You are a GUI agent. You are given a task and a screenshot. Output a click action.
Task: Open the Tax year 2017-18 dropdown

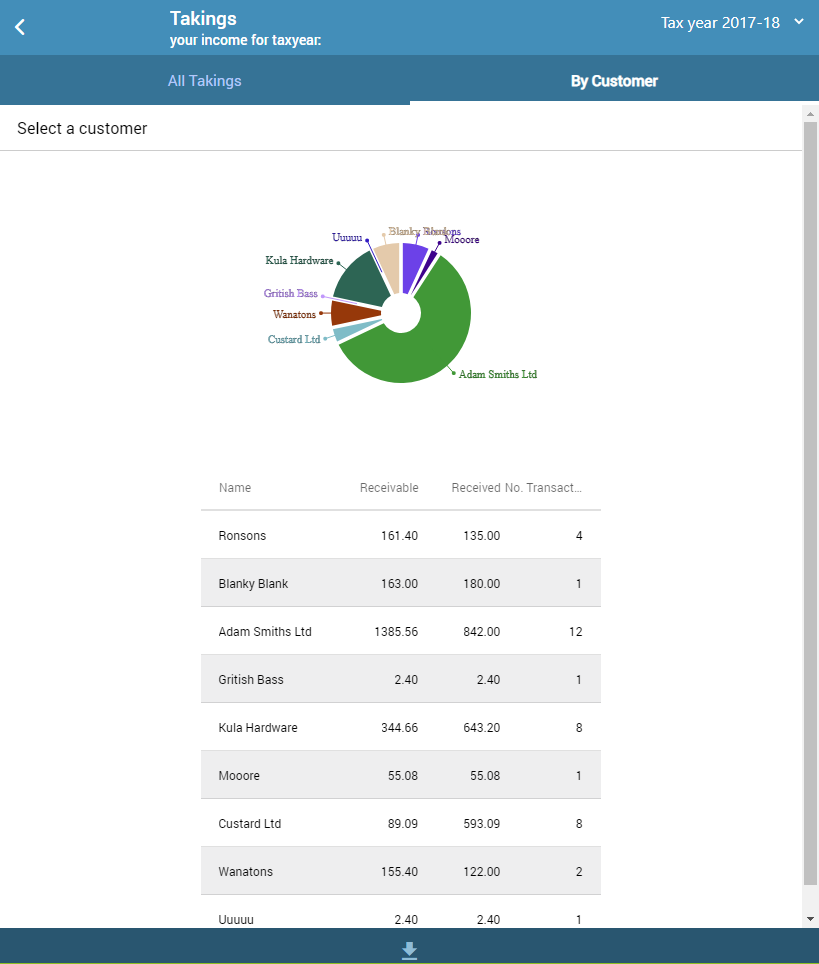click(732, 23)
